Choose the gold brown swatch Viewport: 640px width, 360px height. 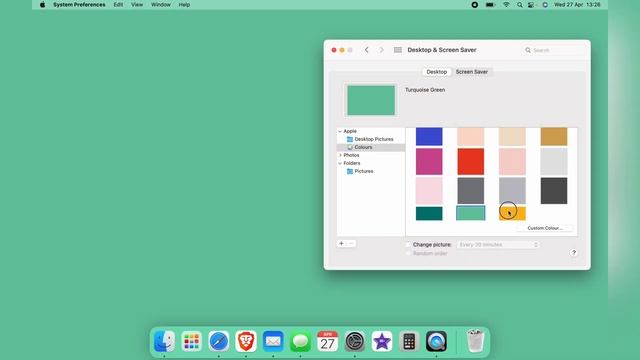click(x=554, y=136)
